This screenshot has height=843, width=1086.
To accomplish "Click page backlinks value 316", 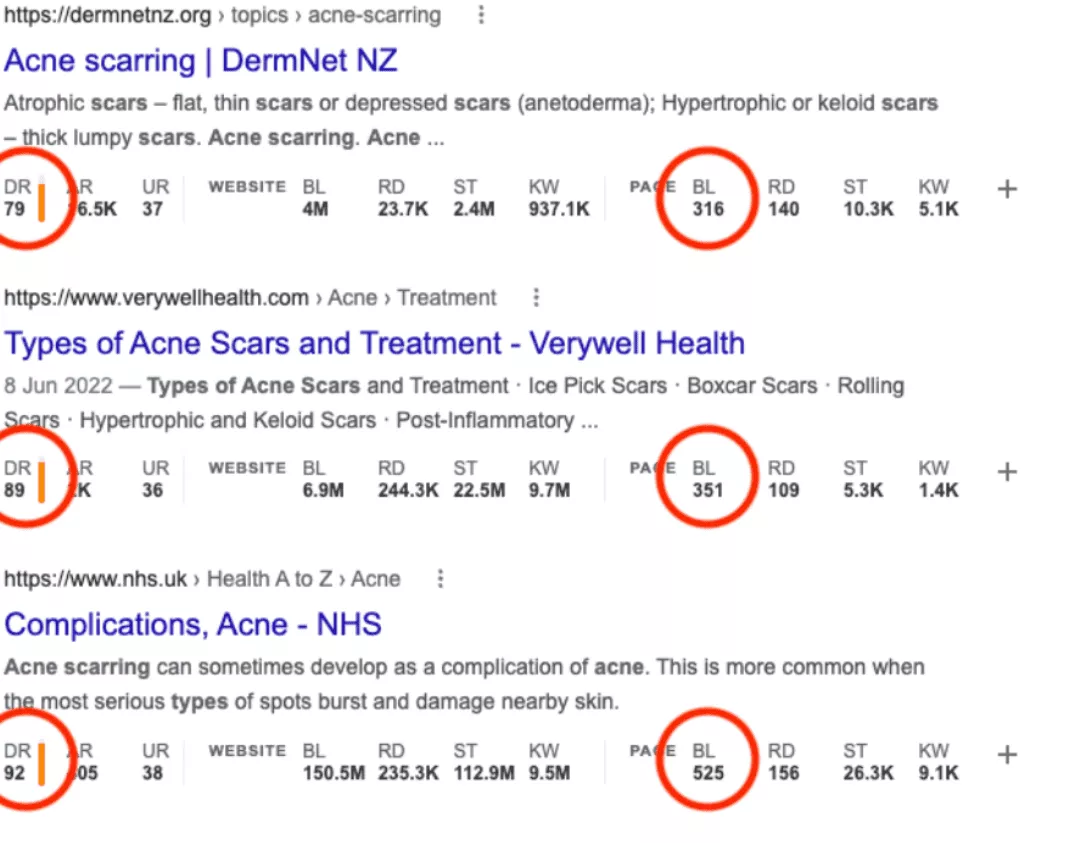I will [x=707, y=210].
